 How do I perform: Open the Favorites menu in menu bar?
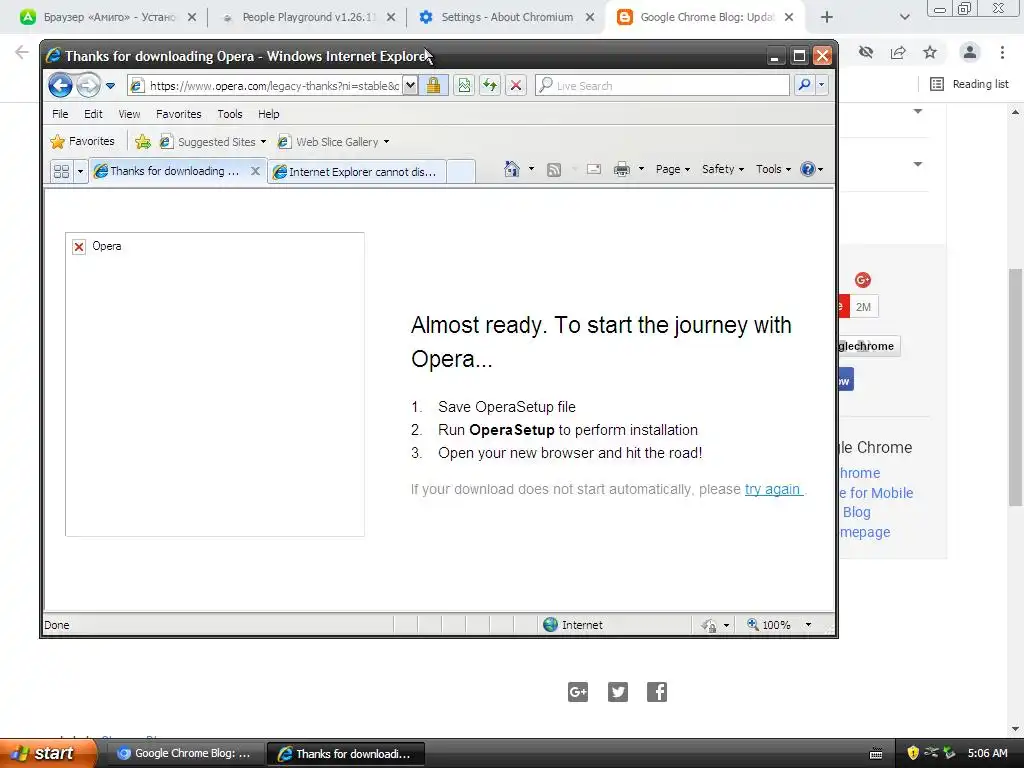coord(178,114)
